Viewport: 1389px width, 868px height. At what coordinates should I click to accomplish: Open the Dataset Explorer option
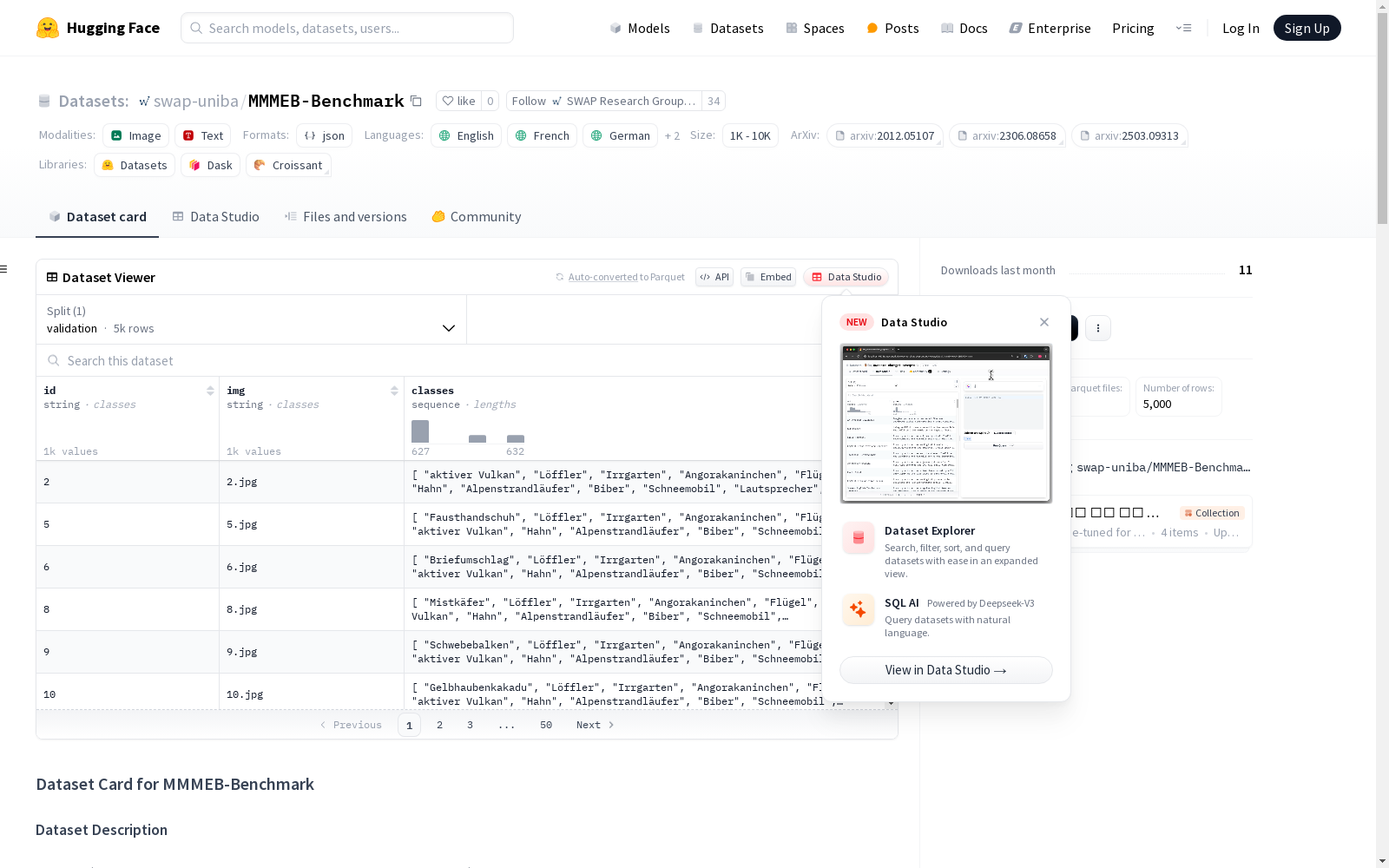point(946,551)
